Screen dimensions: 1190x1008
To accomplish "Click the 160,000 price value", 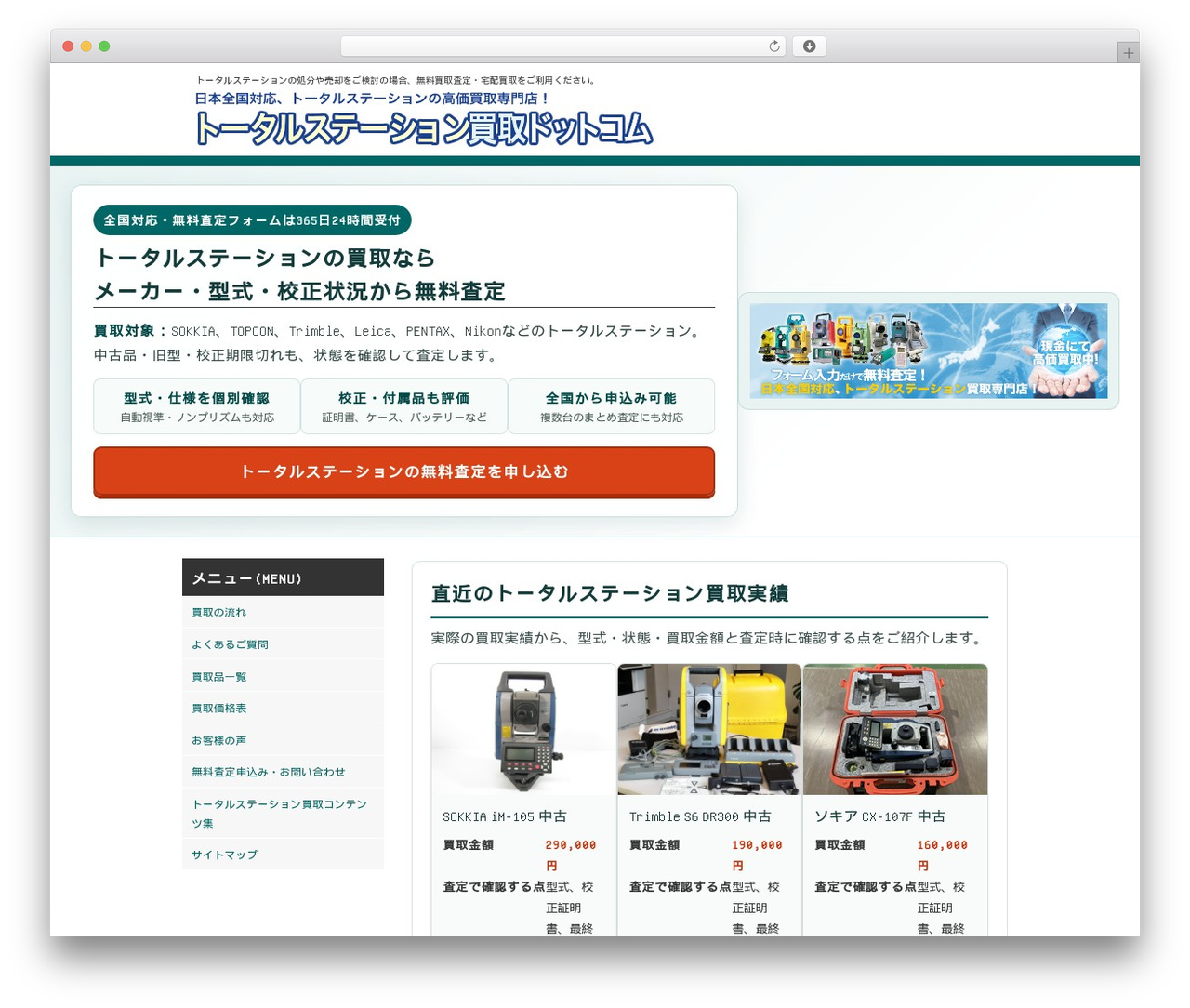I will [943, 845].
